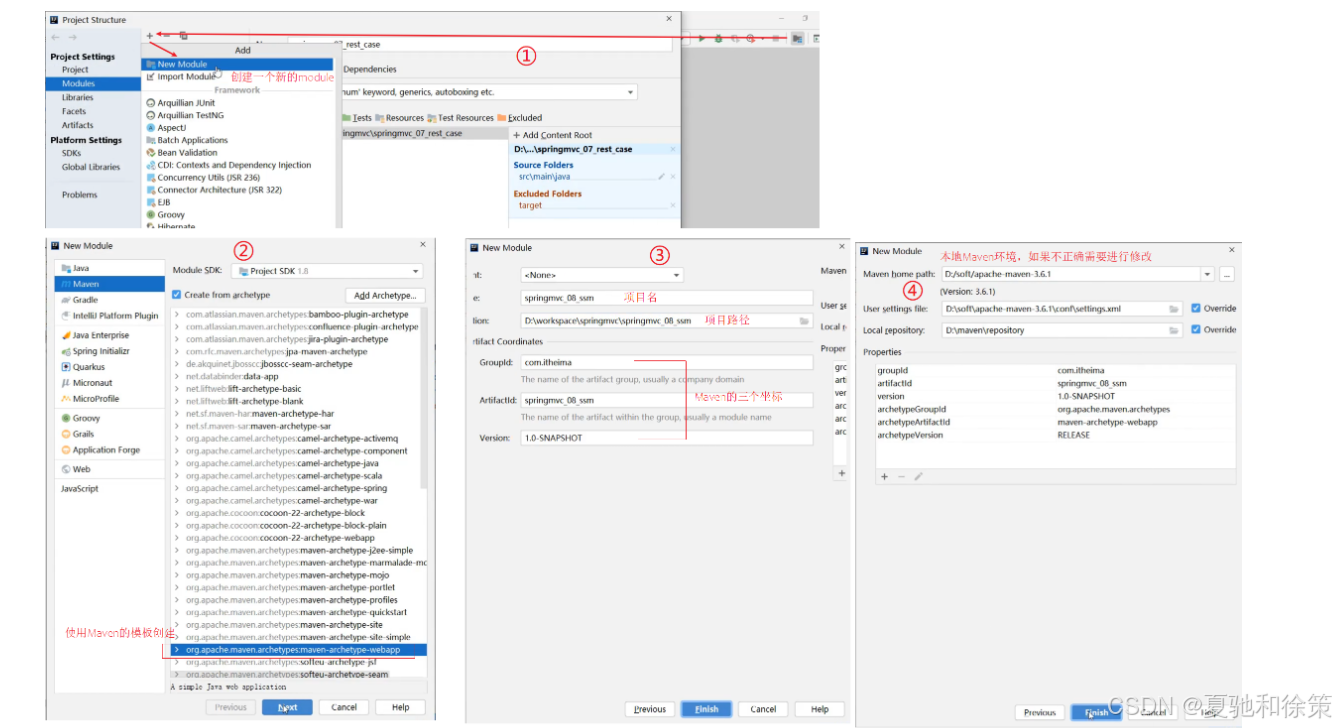The width and height of the screenshot is (1336, 728).
Task: Switch to the Dependencies tab
Action: tap(369, 70)
